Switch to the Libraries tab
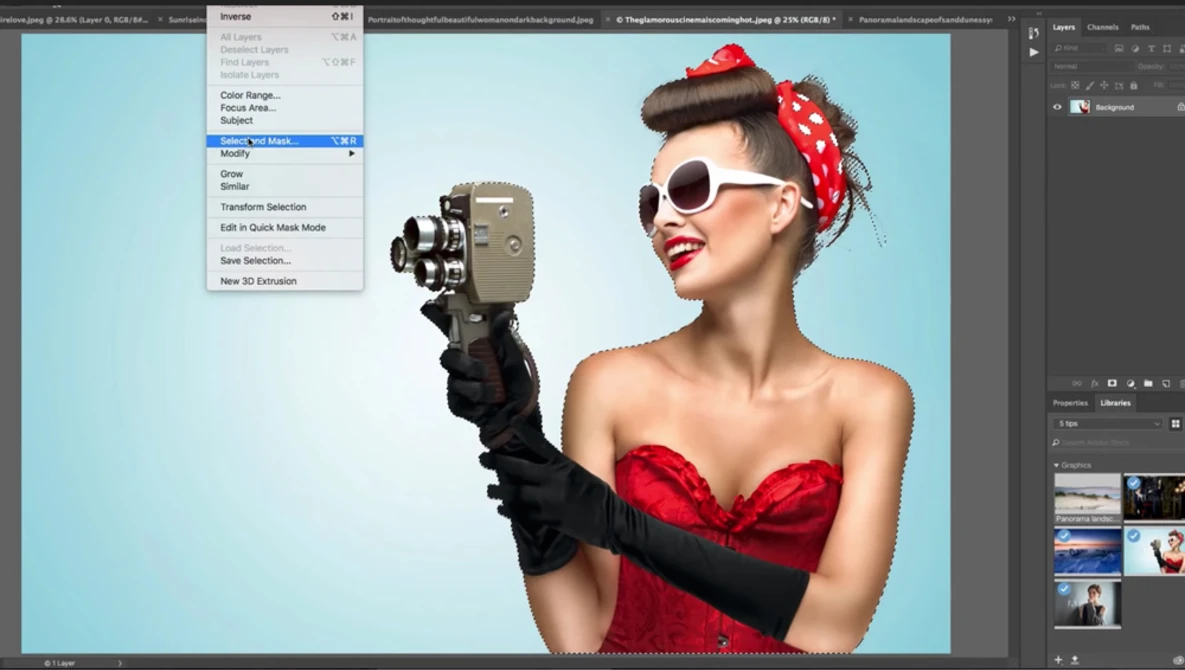This screenshot has height=670, width=1185. click(1115, 403)
